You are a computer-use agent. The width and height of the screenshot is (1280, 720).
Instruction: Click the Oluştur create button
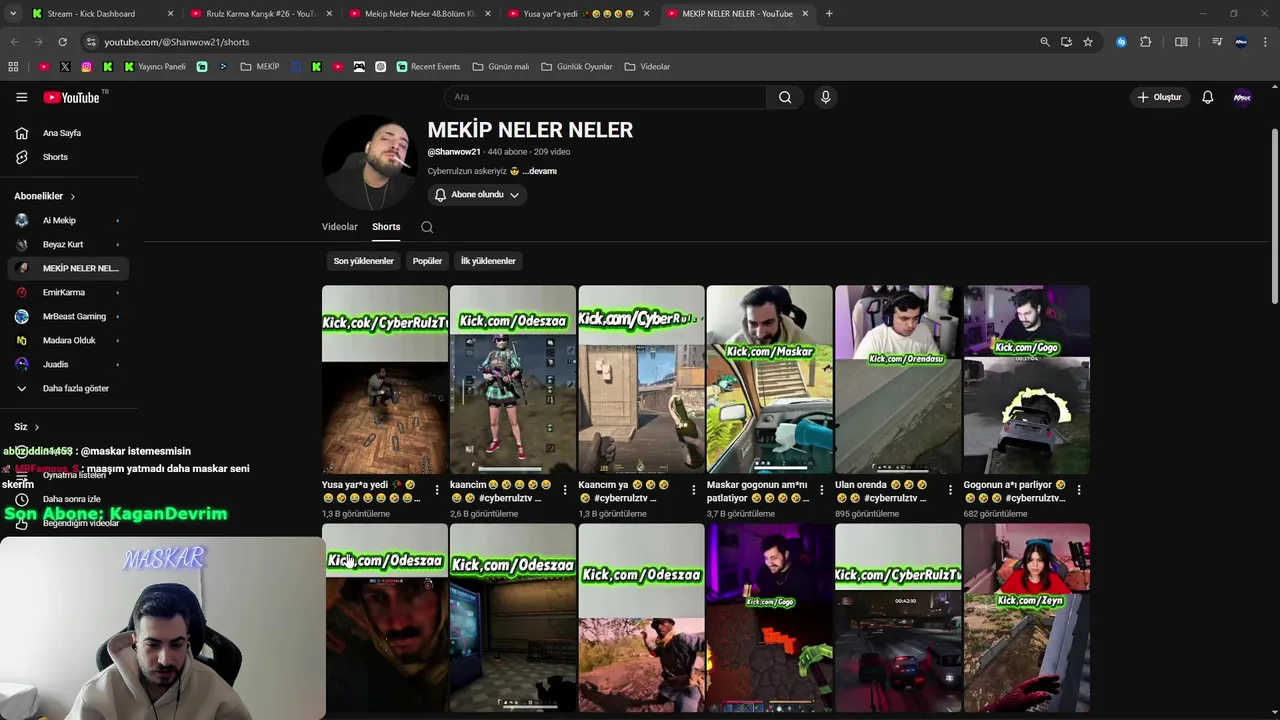coord(1160,97)
